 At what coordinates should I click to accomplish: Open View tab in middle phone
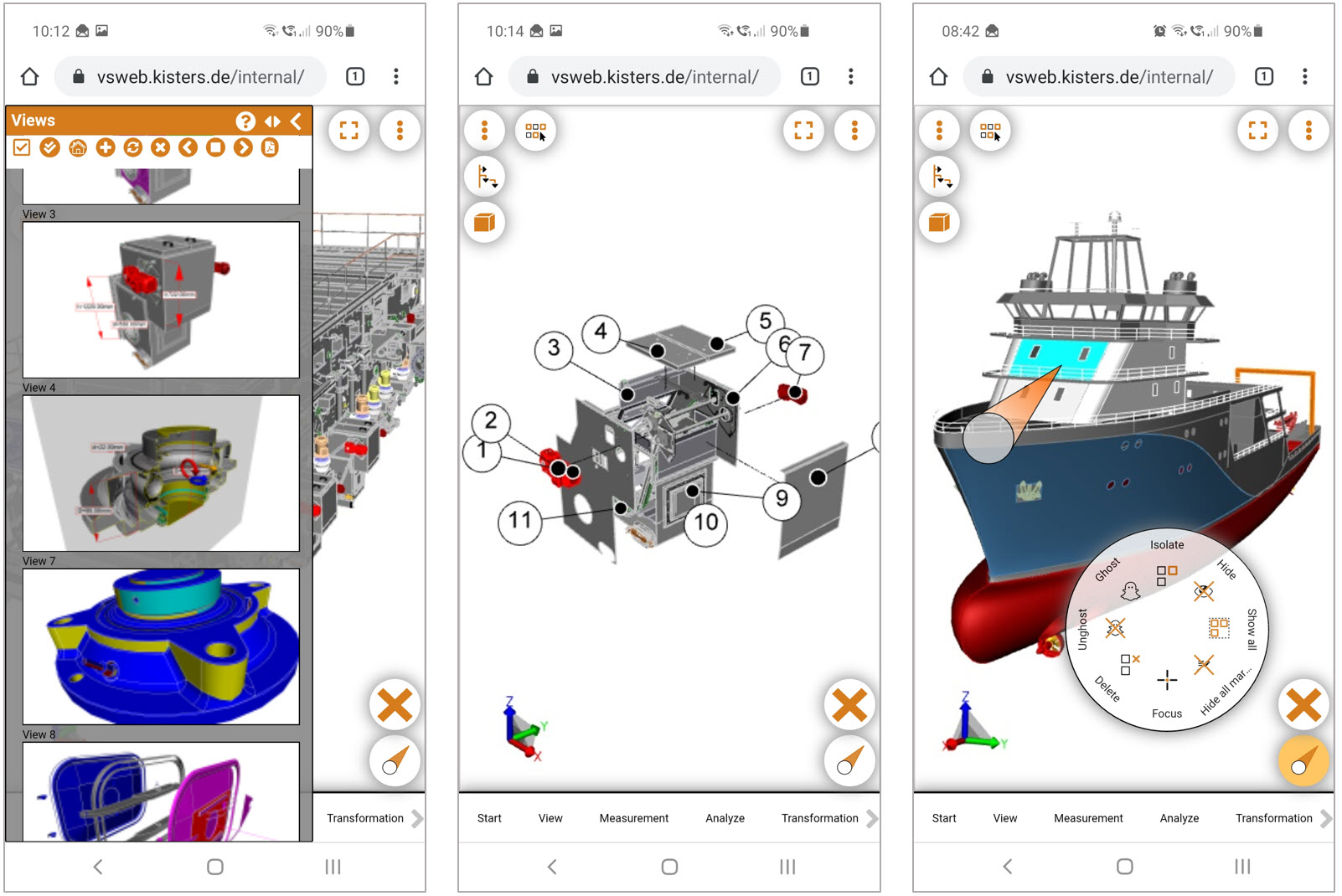click(550, 818)
